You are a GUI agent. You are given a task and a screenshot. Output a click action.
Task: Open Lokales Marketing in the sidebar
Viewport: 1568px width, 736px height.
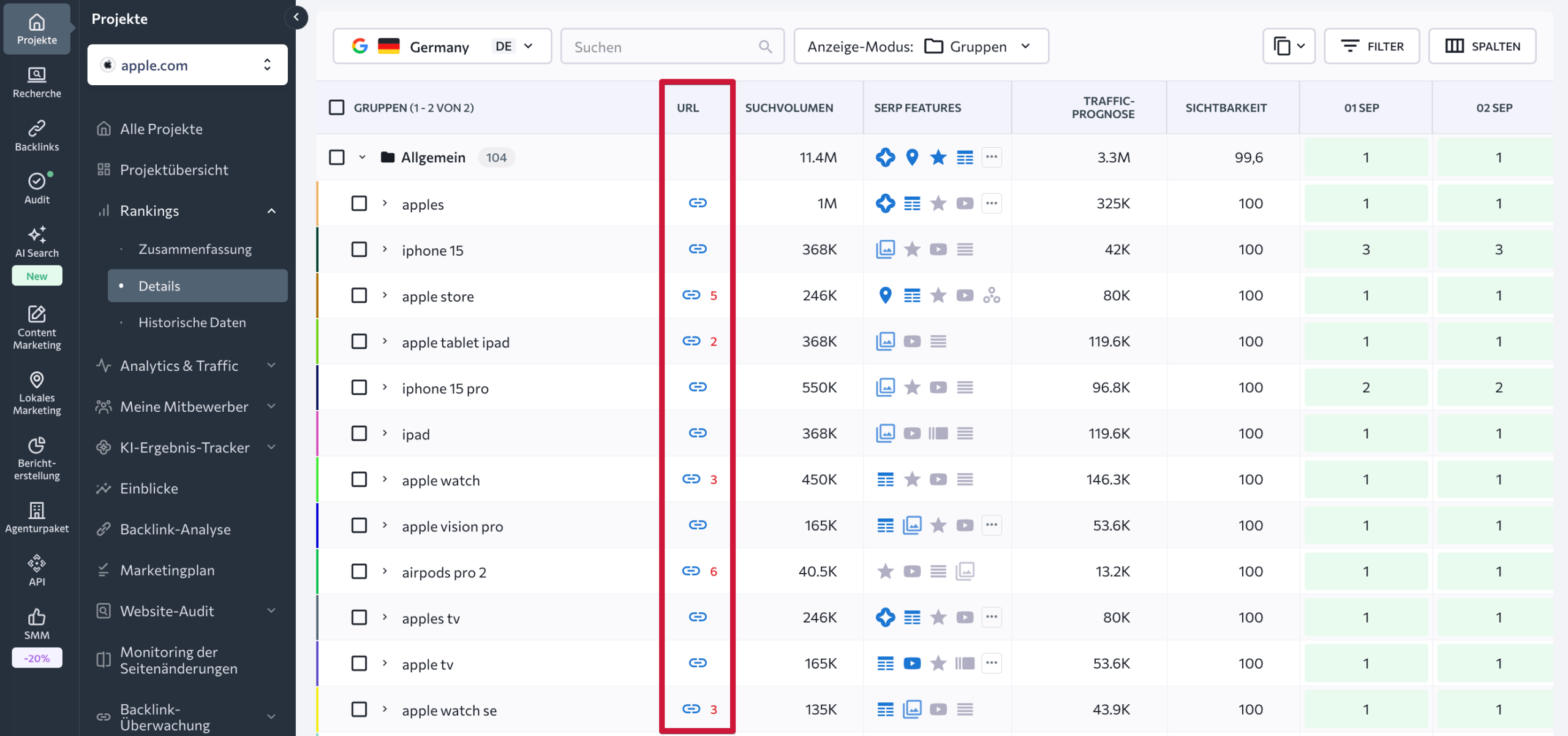(37, 393)
